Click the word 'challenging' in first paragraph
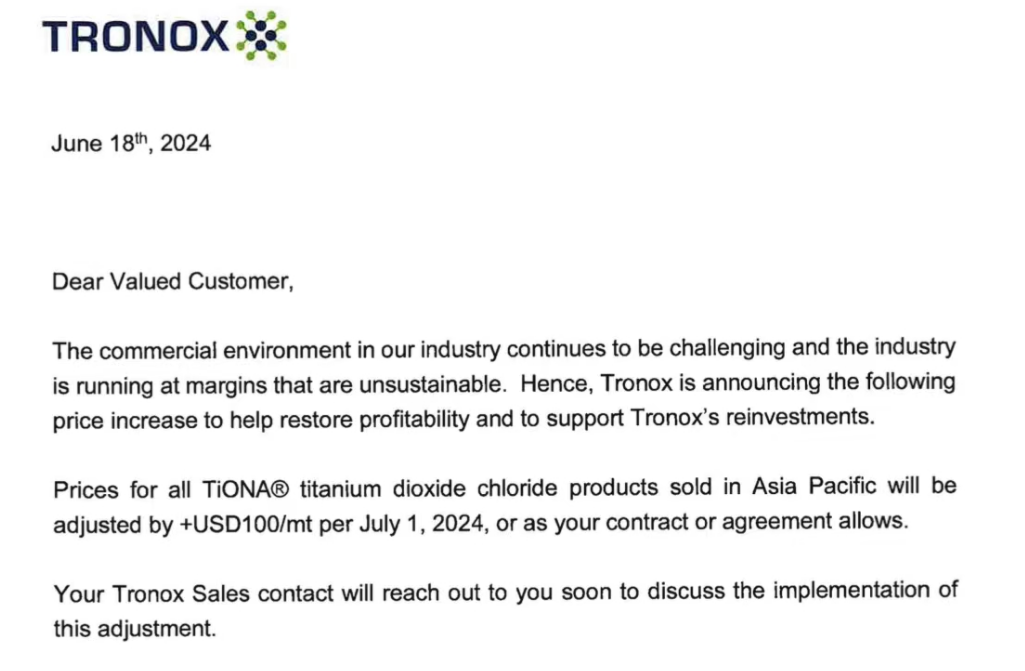The image size is (1025, 671). point(727,348)
